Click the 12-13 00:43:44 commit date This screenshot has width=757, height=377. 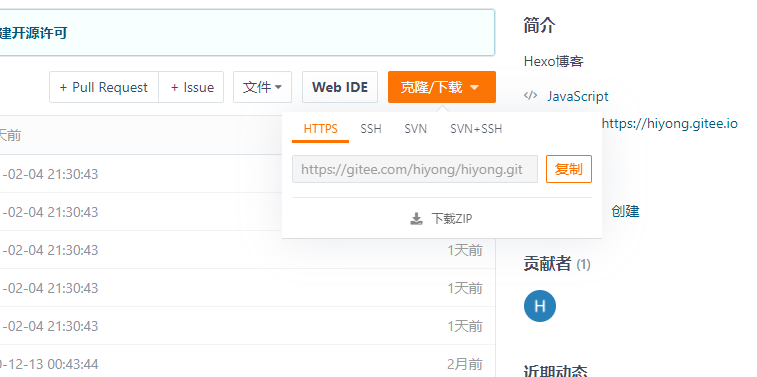coord(49,364)
